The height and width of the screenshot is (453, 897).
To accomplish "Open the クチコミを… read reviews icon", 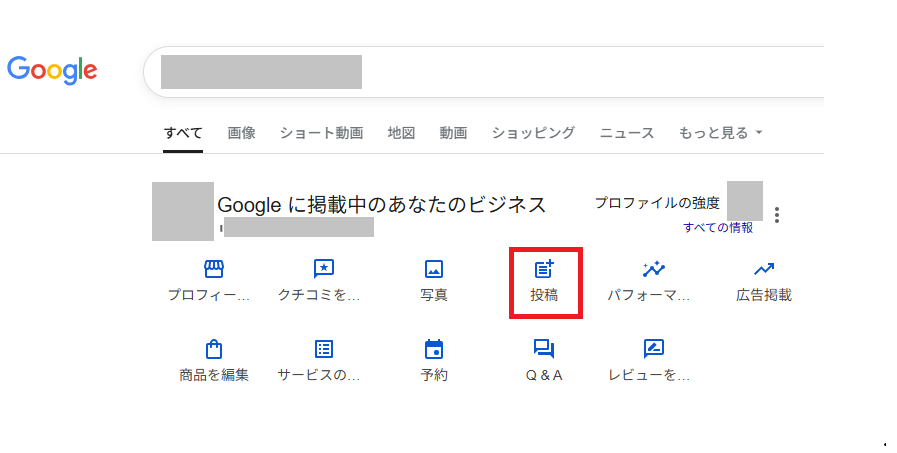I will point(324,269).
